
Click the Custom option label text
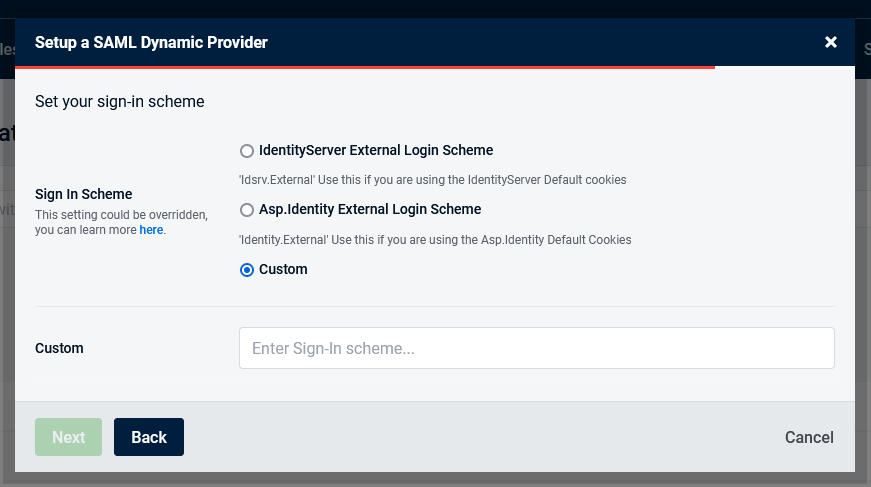(283, 270)
